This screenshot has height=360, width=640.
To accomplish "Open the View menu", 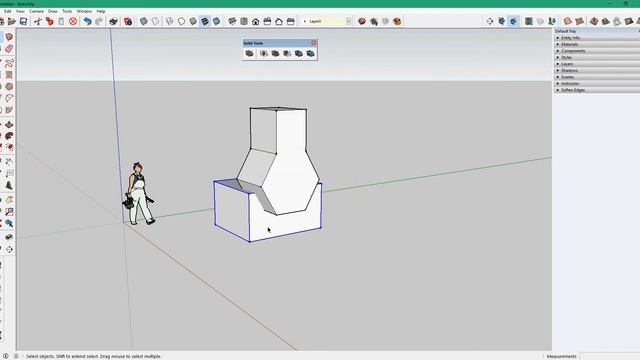I will pos(20,11).
